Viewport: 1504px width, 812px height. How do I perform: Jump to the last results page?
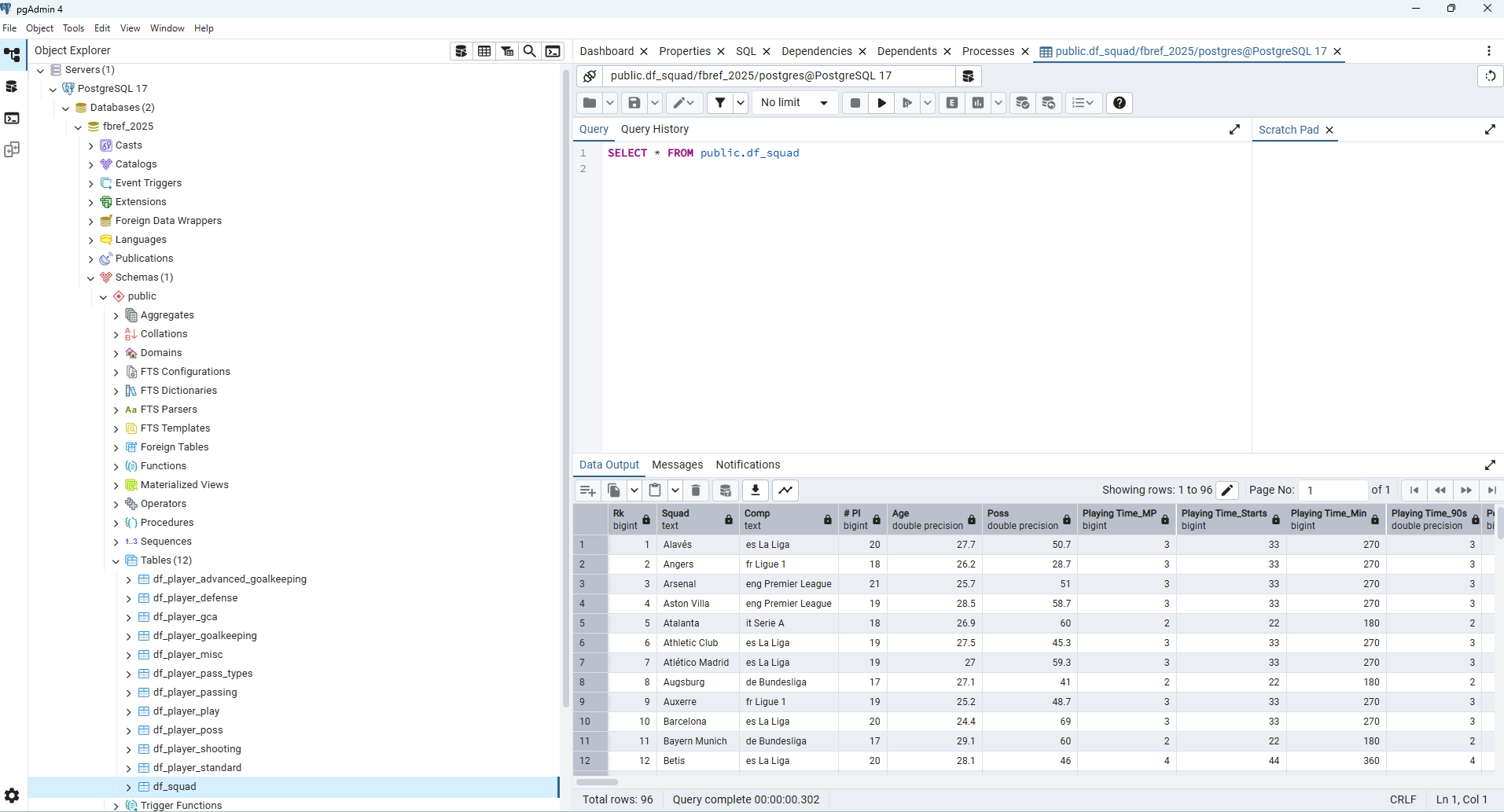pyautogui.click(x=1491, y=491)
